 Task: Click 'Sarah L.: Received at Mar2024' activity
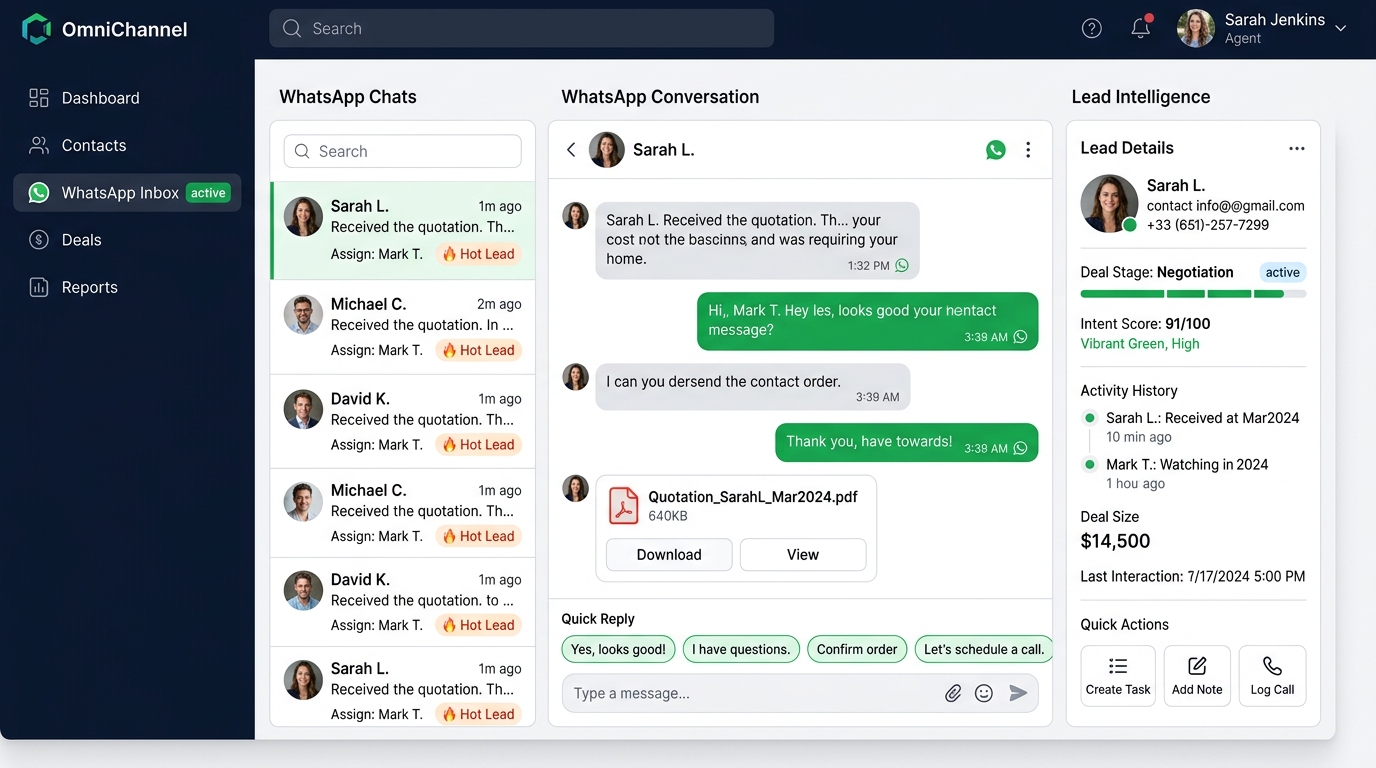[1202, 418]
